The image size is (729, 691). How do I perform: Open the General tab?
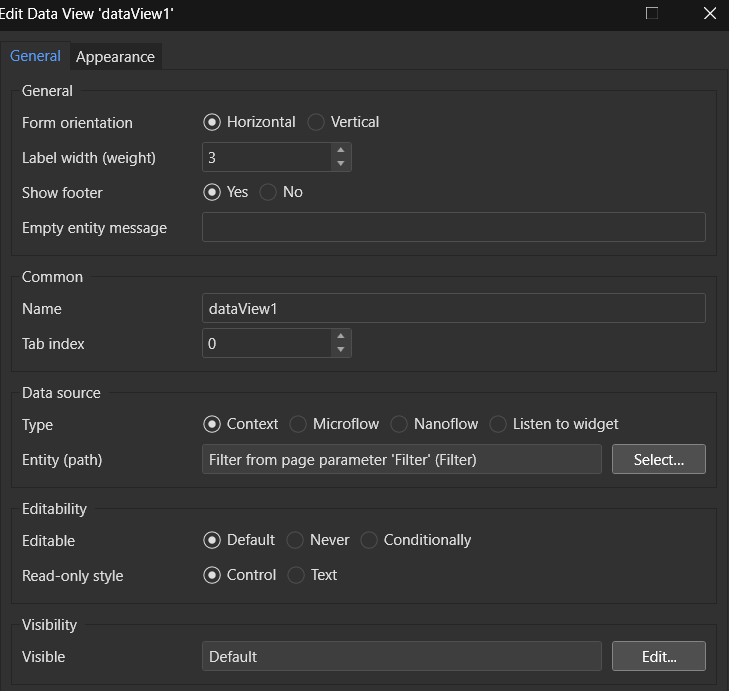click(x=35, y=56)
